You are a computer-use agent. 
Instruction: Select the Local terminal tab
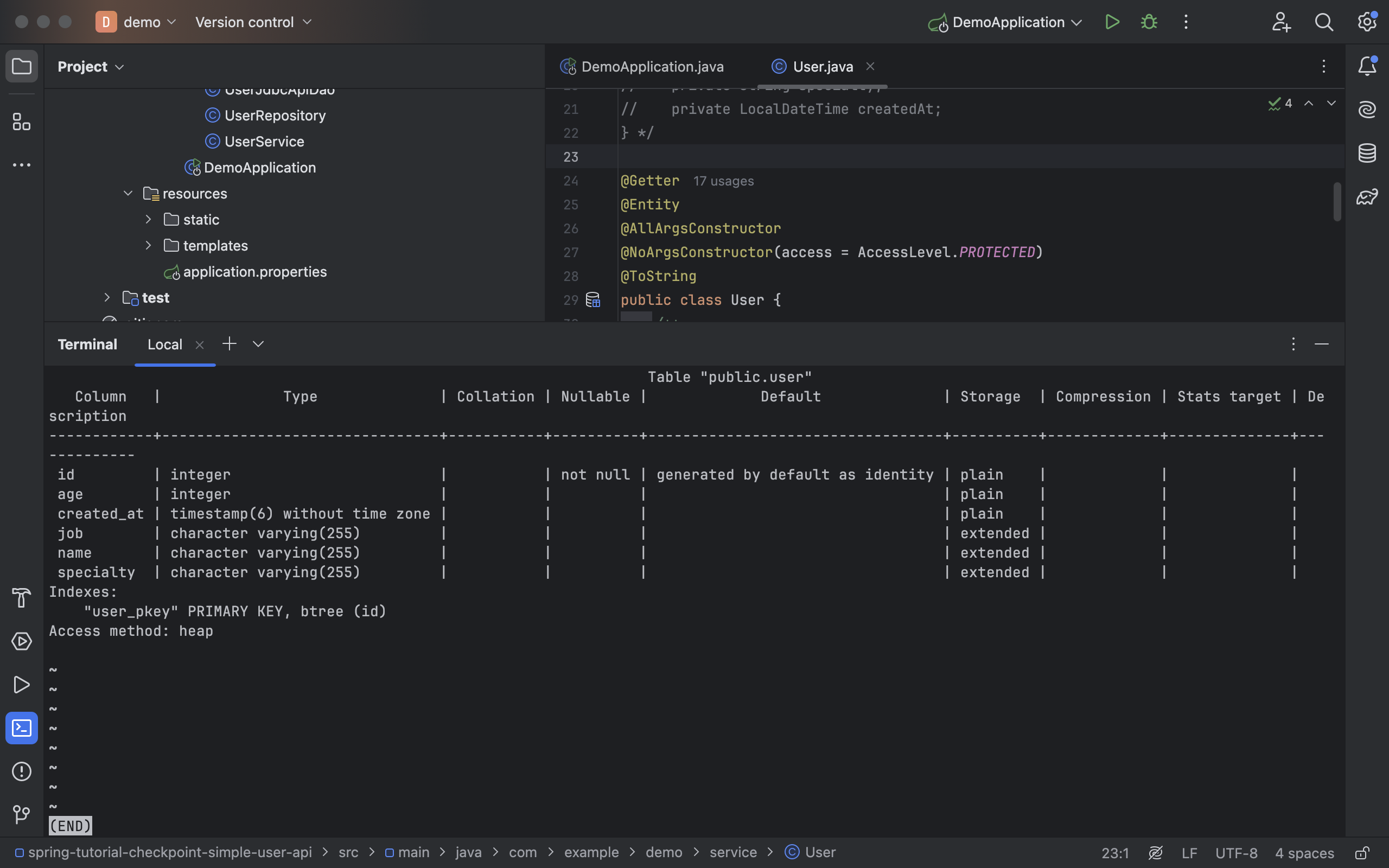[x=165, y=344]
